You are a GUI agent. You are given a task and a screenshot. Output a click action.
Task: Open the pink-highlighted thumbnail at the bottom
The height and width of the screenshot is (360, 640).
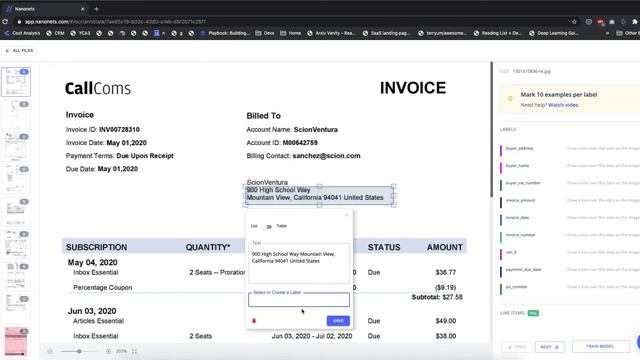pos(16,341)
